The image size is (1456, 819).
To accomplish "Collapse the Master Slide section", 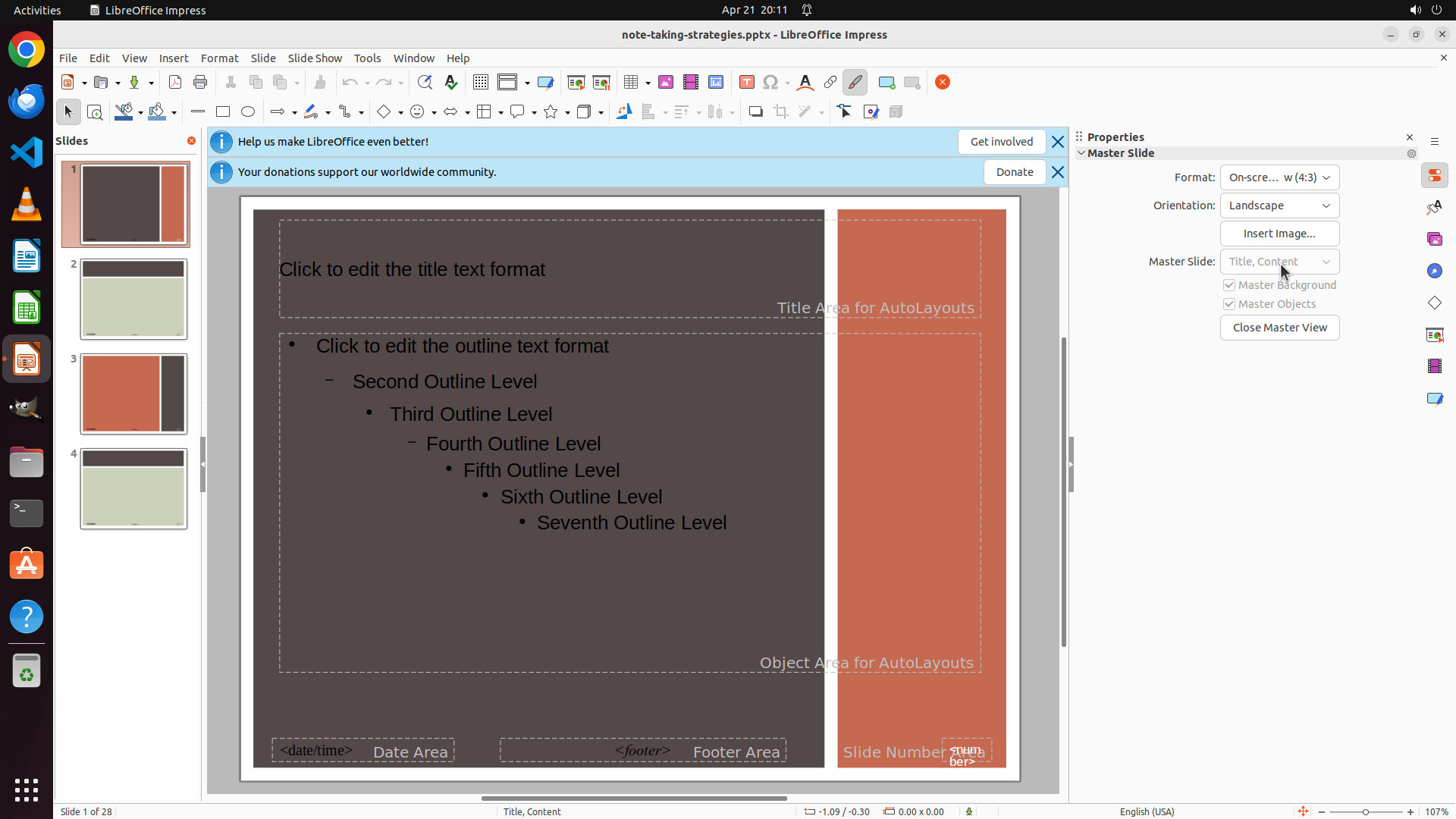I will 1081,153.
